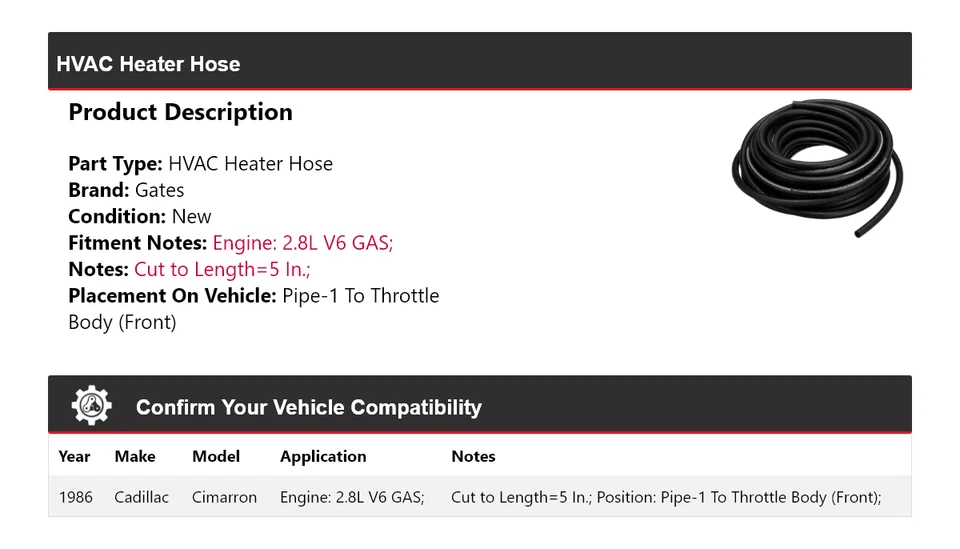Viewport: 960px width, 549px height.
Task: Click the Application column header
Action: [x=323, y=456]
